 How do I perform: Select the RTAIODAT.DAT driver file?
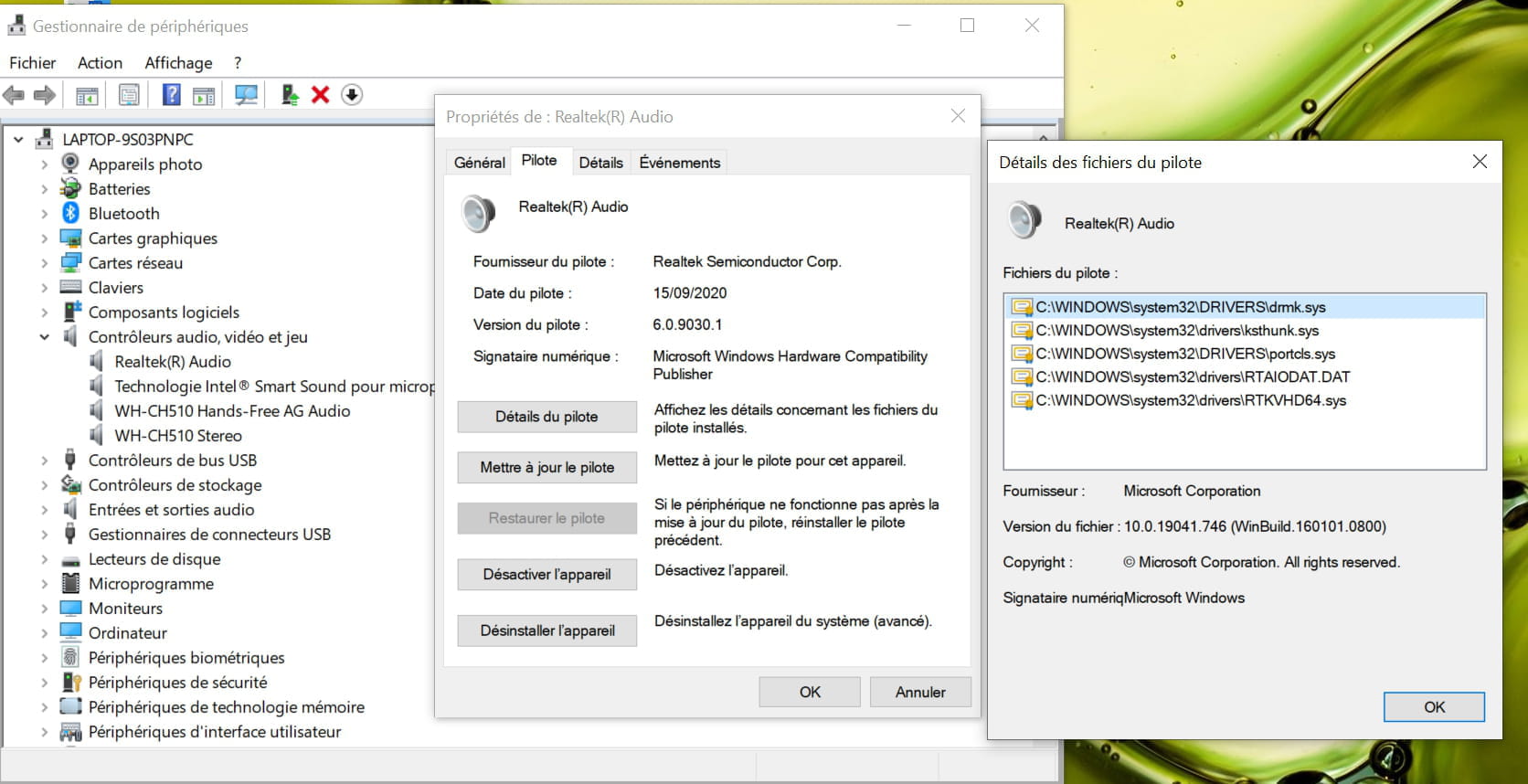click(1193, 376)
